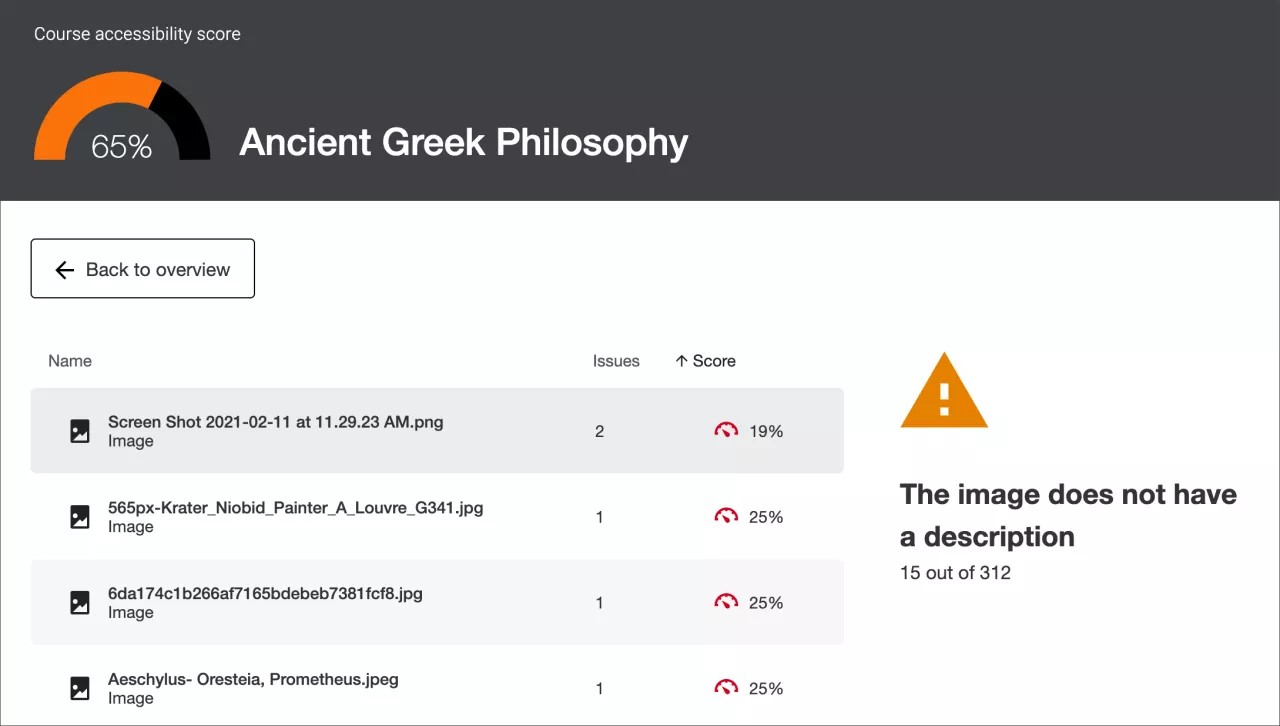The height and width of the screenshot is (726, 1280).
Task: Click the image icon for 6da174c1b266af7165bdebeb7381fcf8.jpg
Action: point(80,602)
